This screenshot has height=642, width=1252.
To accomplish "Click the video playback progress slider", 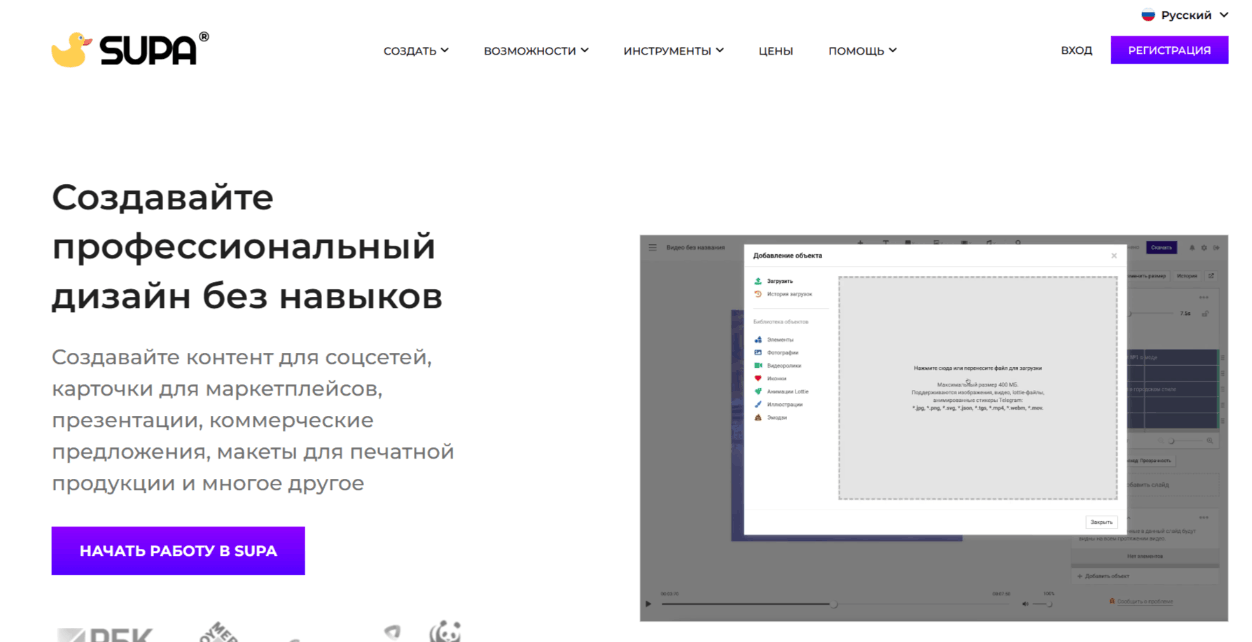I will pyautogui.click(x=838, y=604).
